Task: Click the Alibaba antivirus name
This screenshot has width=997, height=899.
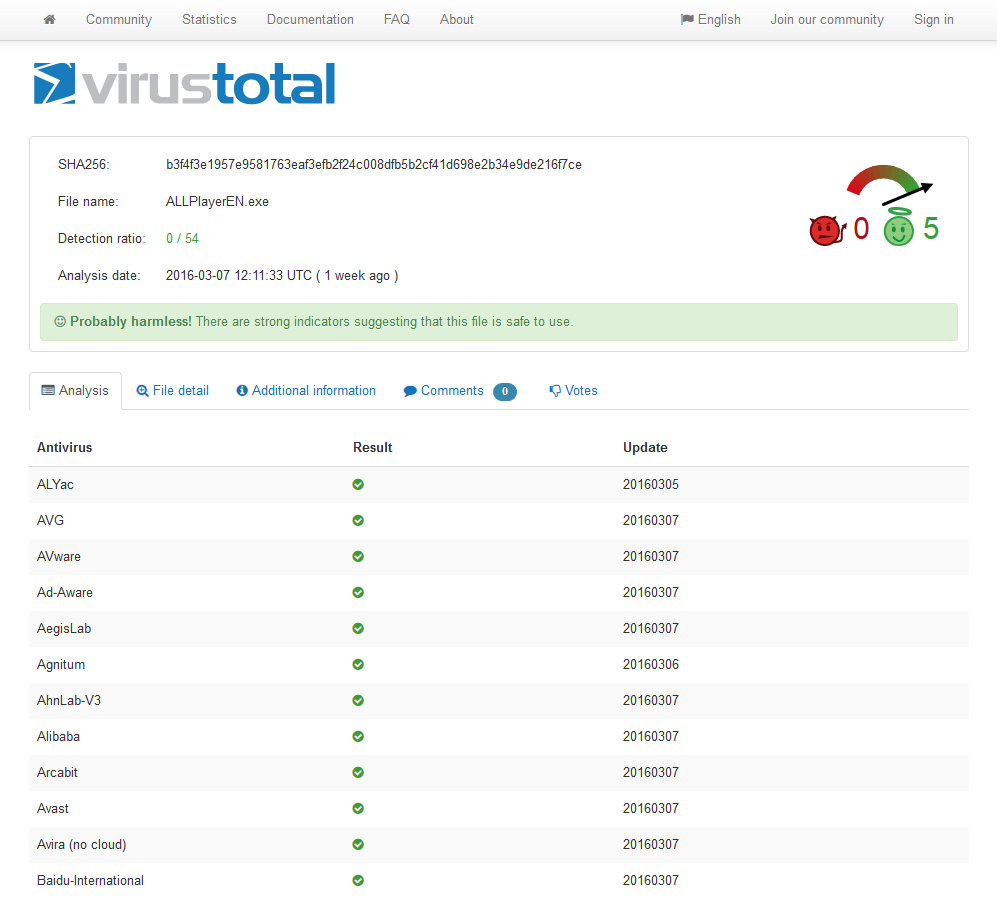Action: tap(58, 737)
